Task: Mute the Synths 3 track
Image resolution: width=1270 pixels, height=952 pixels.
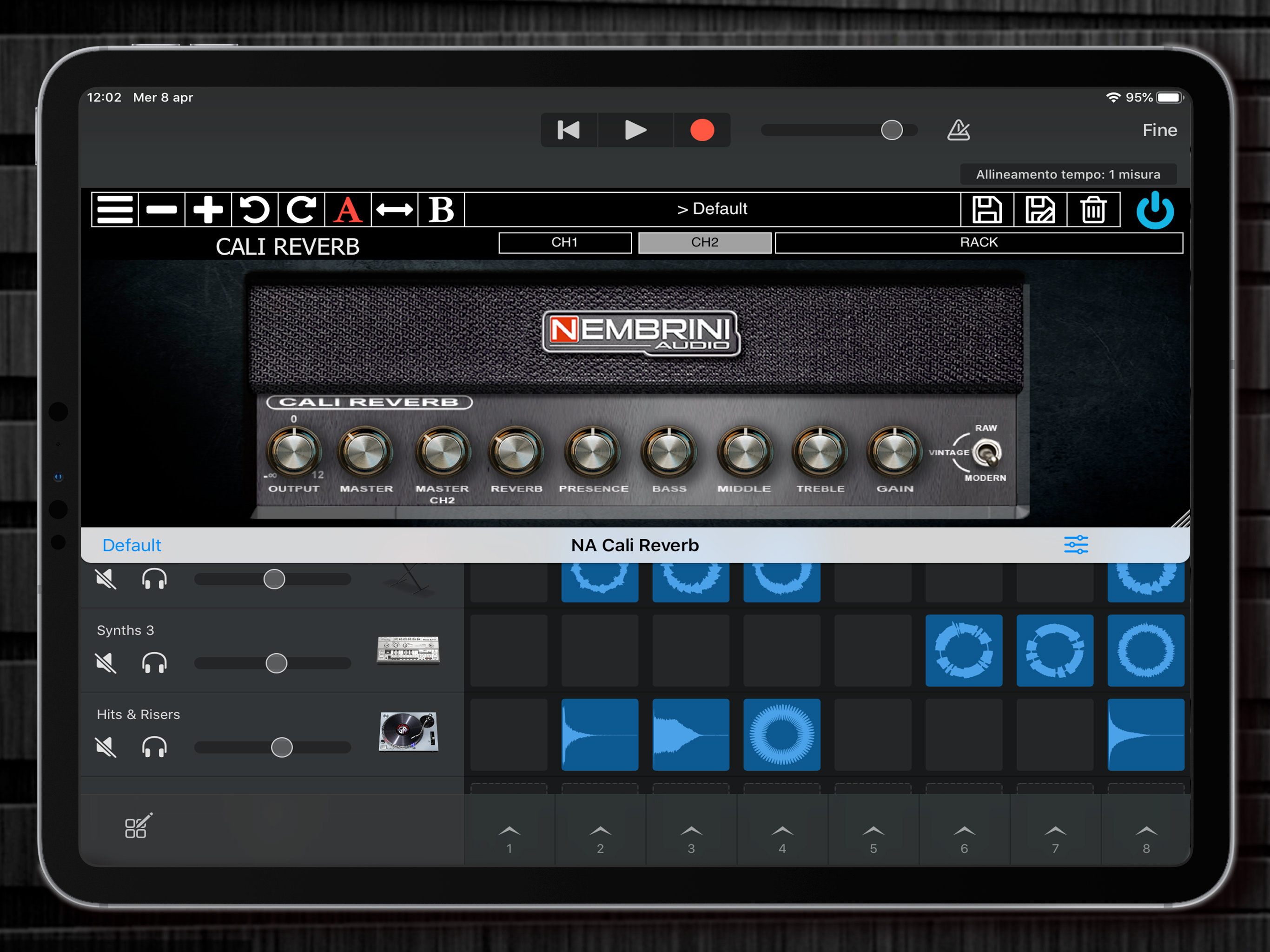Action: pos(106,663)
